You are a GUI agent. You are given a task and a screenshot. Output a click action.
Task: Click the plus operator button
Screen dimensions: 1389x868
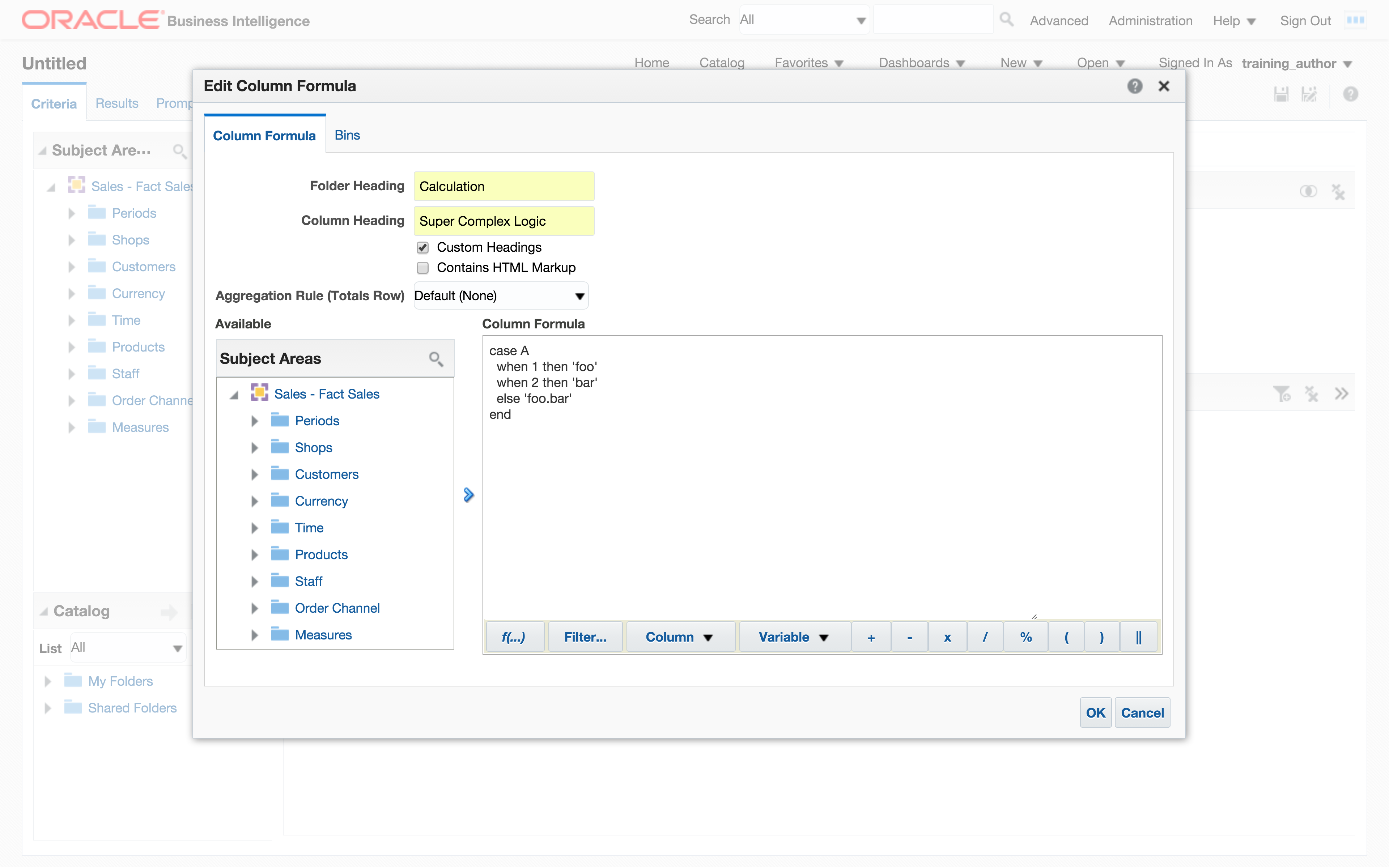(x=871, y=637)
